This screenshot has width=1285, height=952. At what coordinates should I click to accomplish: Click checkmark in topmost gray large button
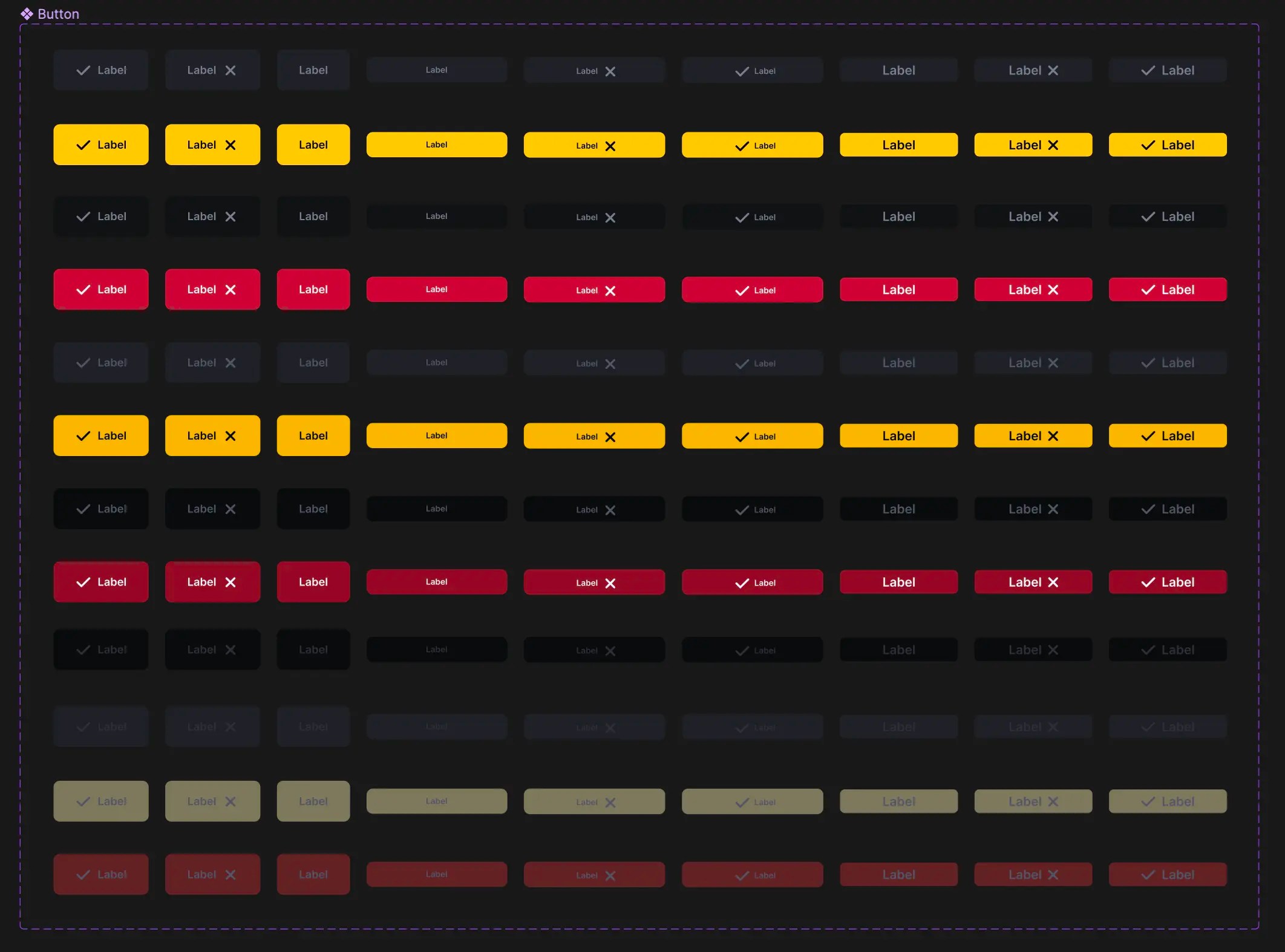[83, 70]
